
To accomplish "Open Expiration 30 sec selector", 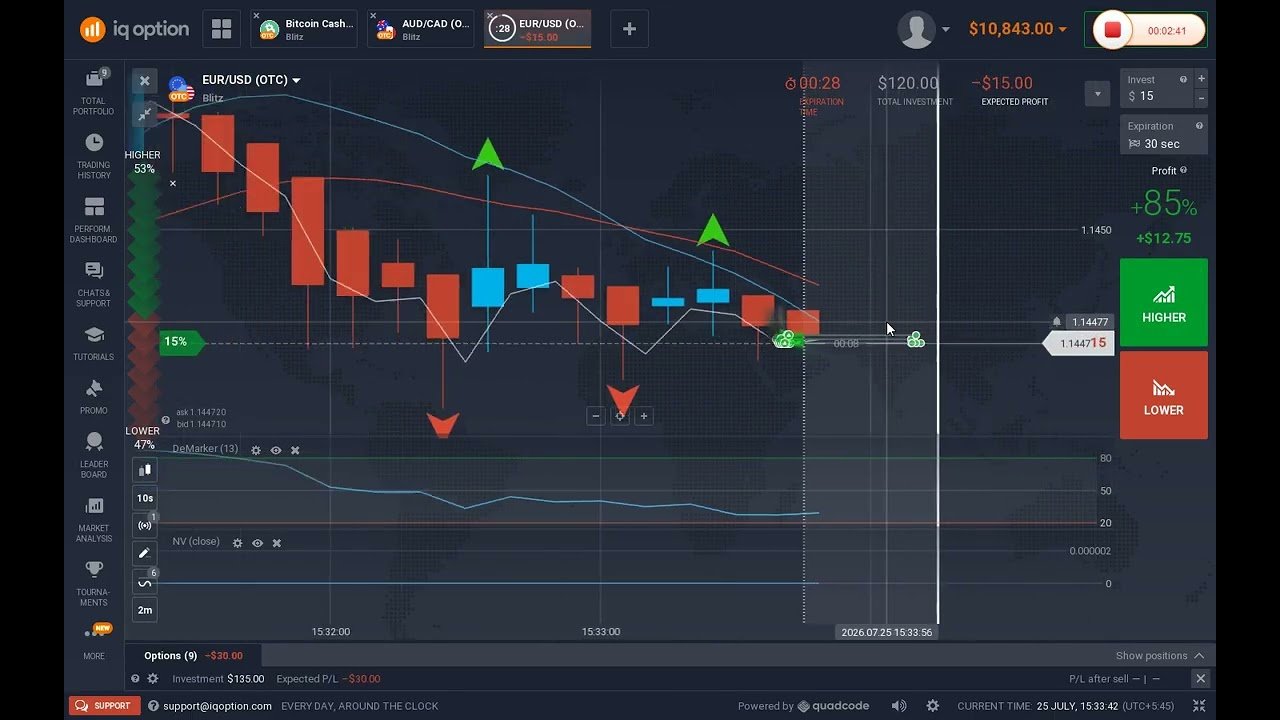I will tap(1164, 135).
